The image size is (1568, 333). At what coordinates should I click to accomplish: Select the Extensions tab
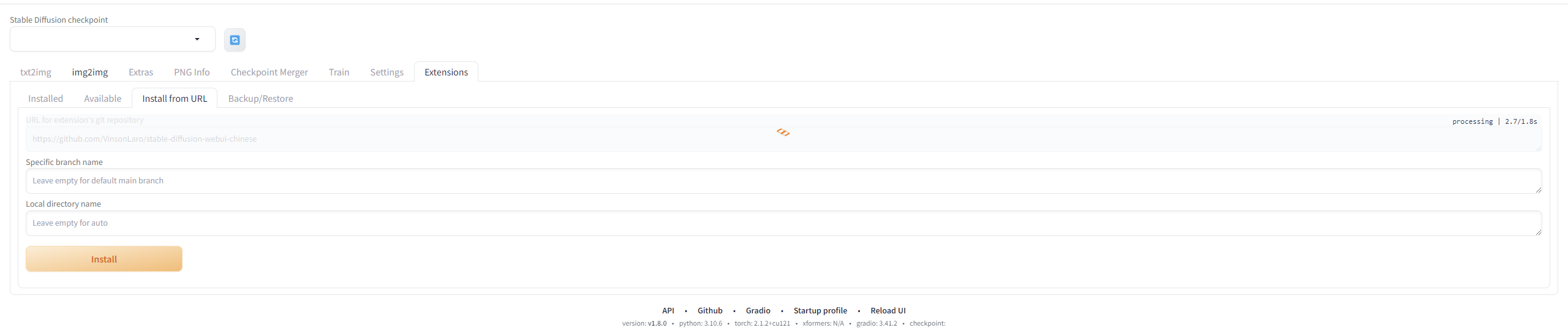[x=446, y=72]
